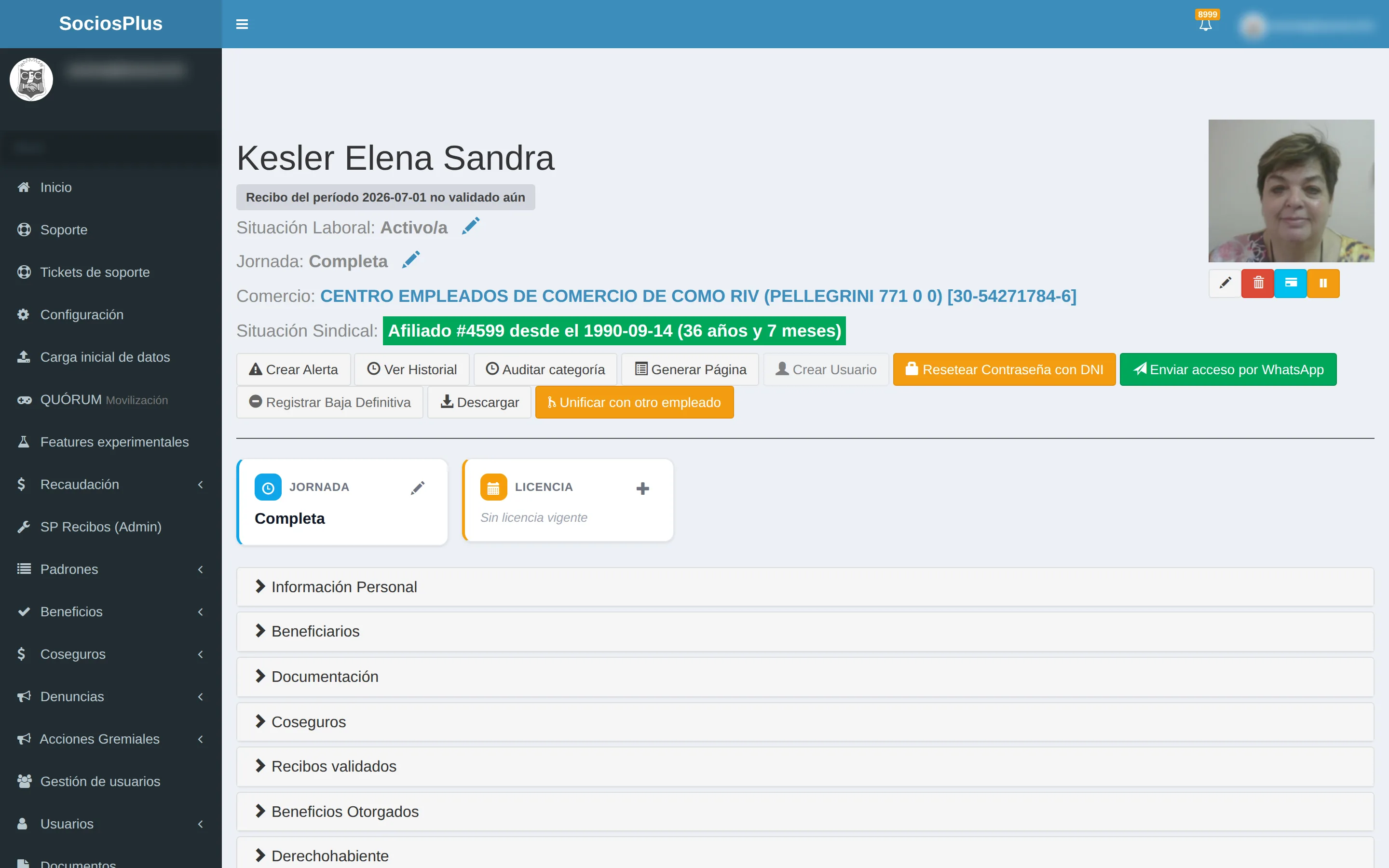Click Auditar categoría
Viewport: 1389px width, 868px height.
(545, 369)
